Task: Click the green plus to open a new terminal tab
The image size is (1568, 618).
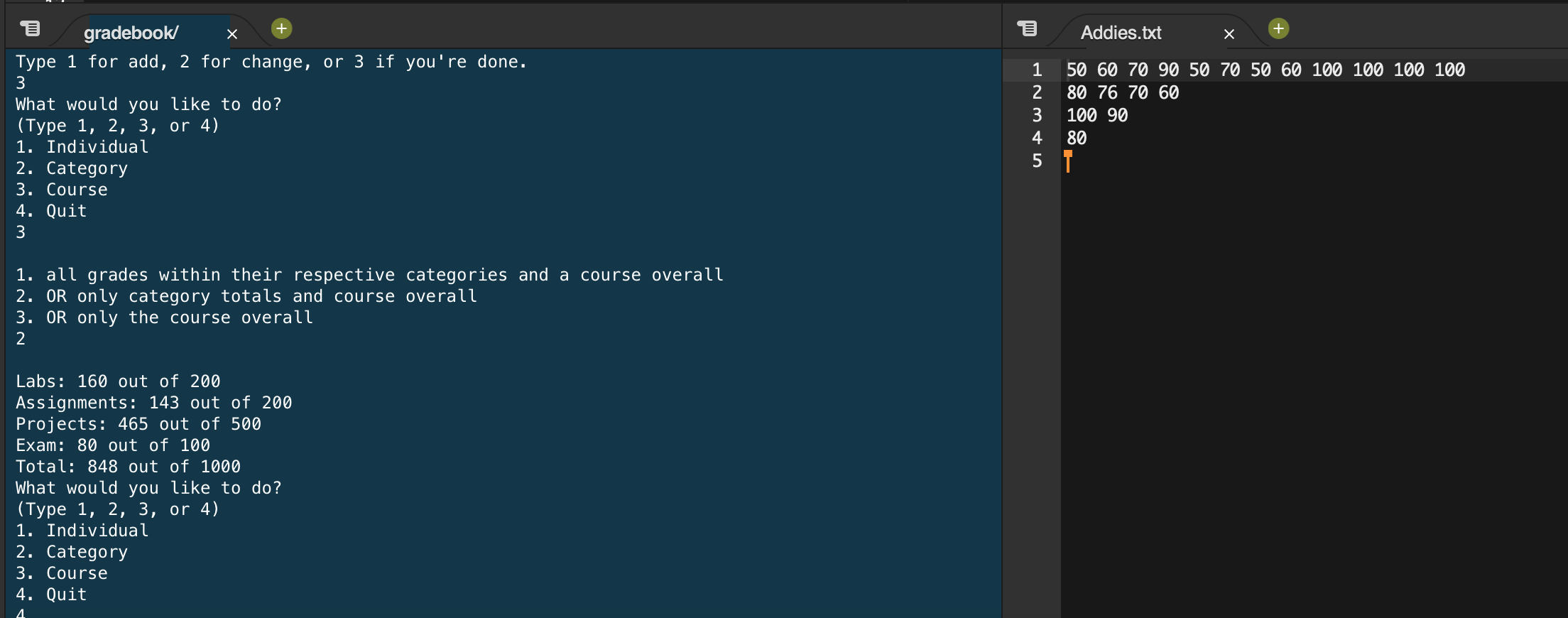Action: [x=281, y=28]
